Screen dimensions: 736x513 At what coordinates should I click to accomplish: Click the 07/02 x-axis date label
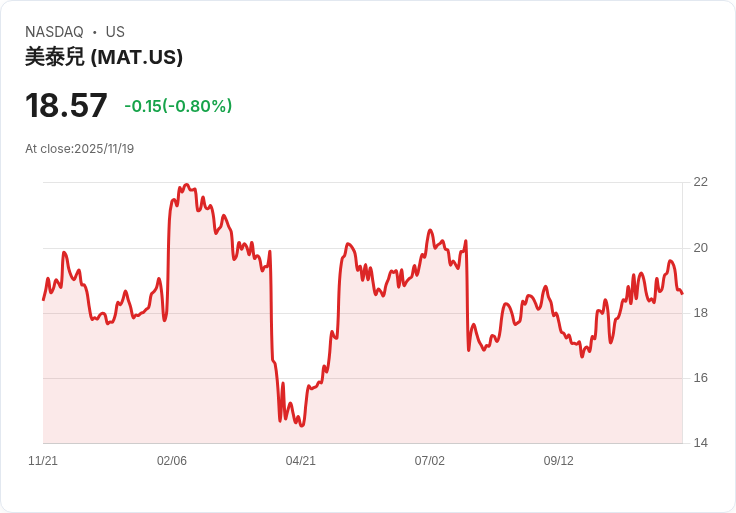click(429, 460)
